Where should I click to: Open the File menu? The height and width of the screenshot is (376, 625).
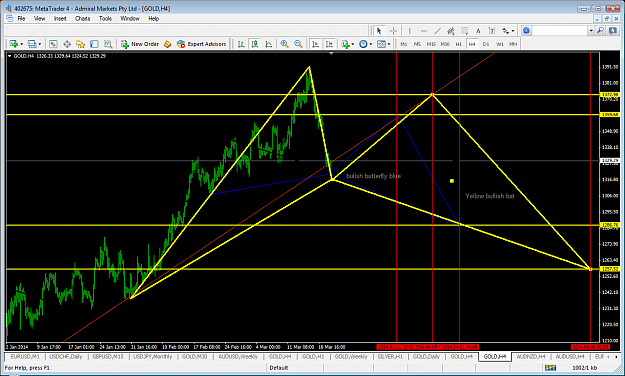[x=21, y=18]
